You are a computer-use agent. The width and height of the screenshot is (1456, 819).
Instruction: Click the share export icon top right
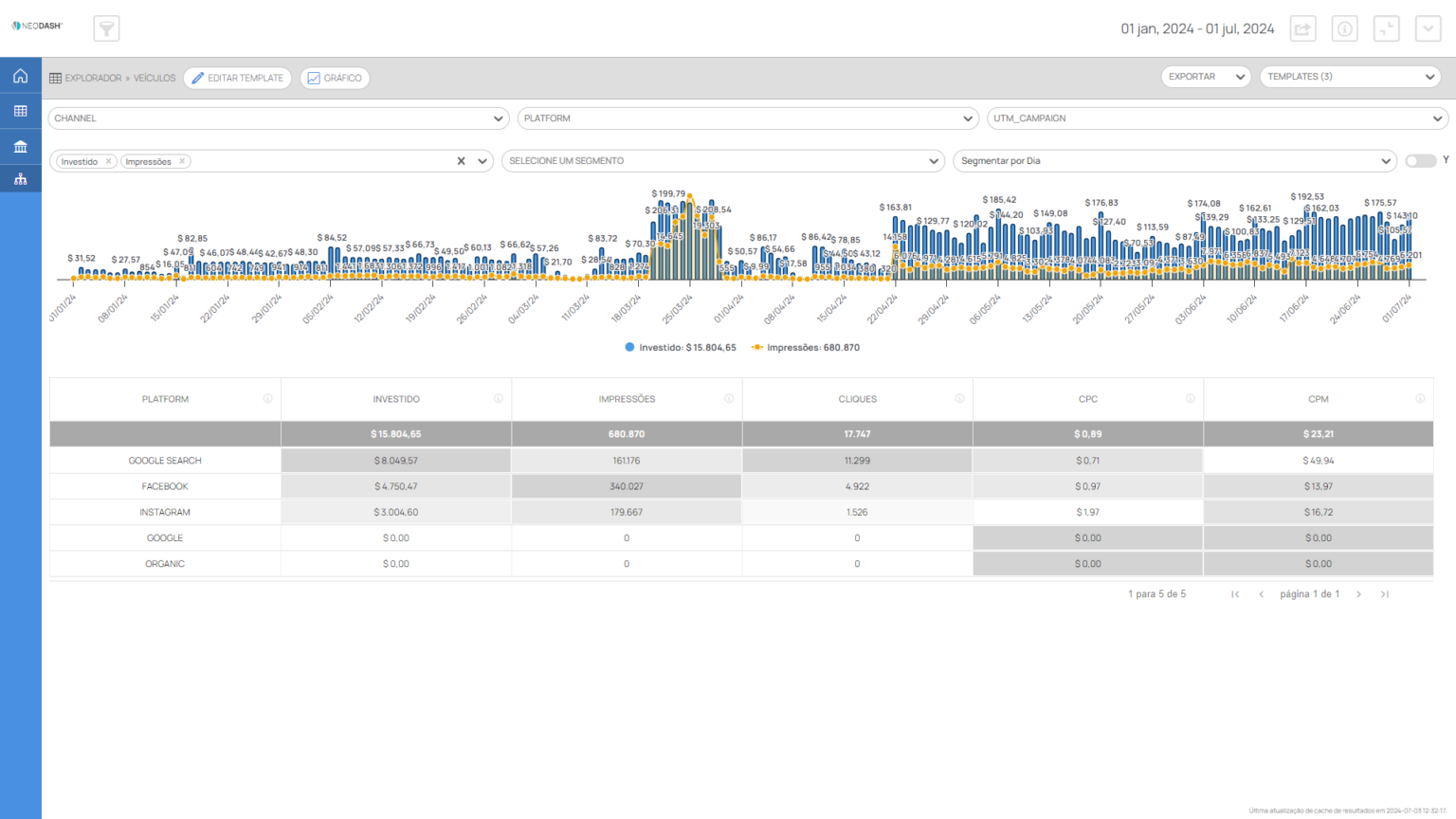1302,28
